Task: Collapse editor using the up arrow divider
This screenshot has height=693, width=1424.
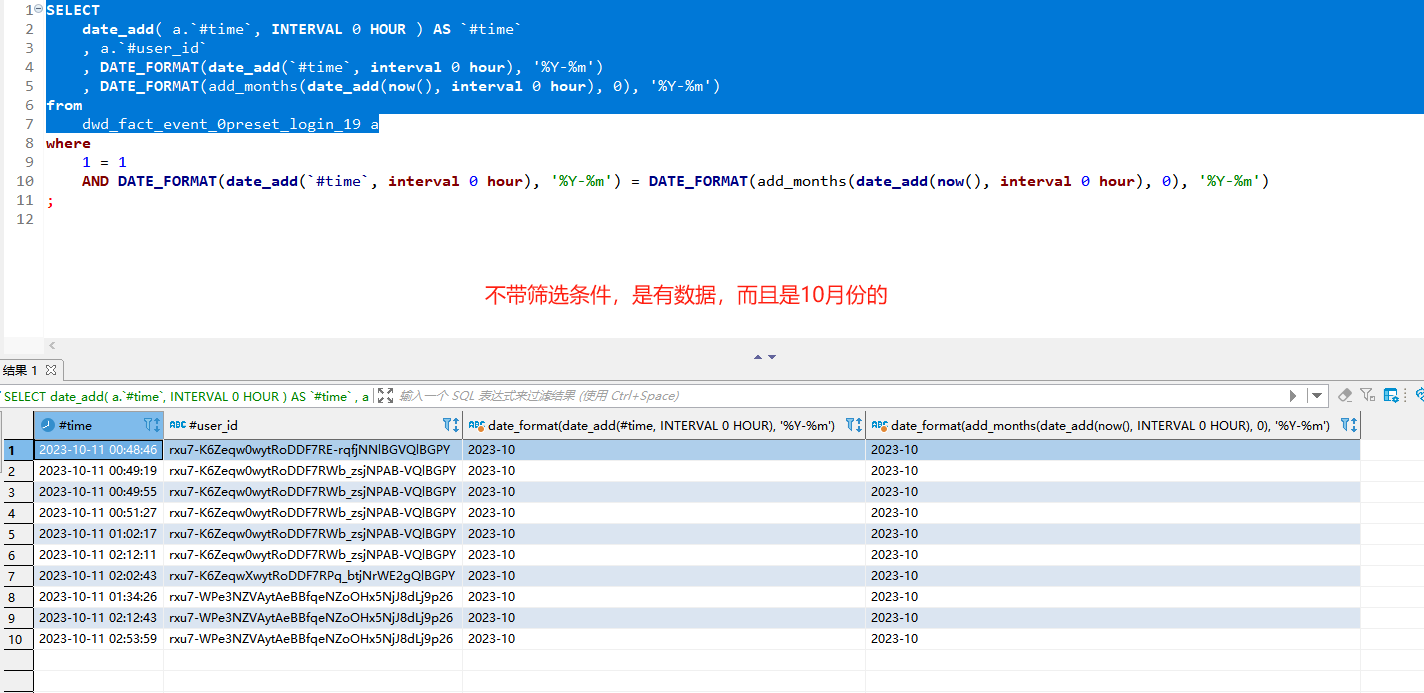Action: [x=758, y=357]
